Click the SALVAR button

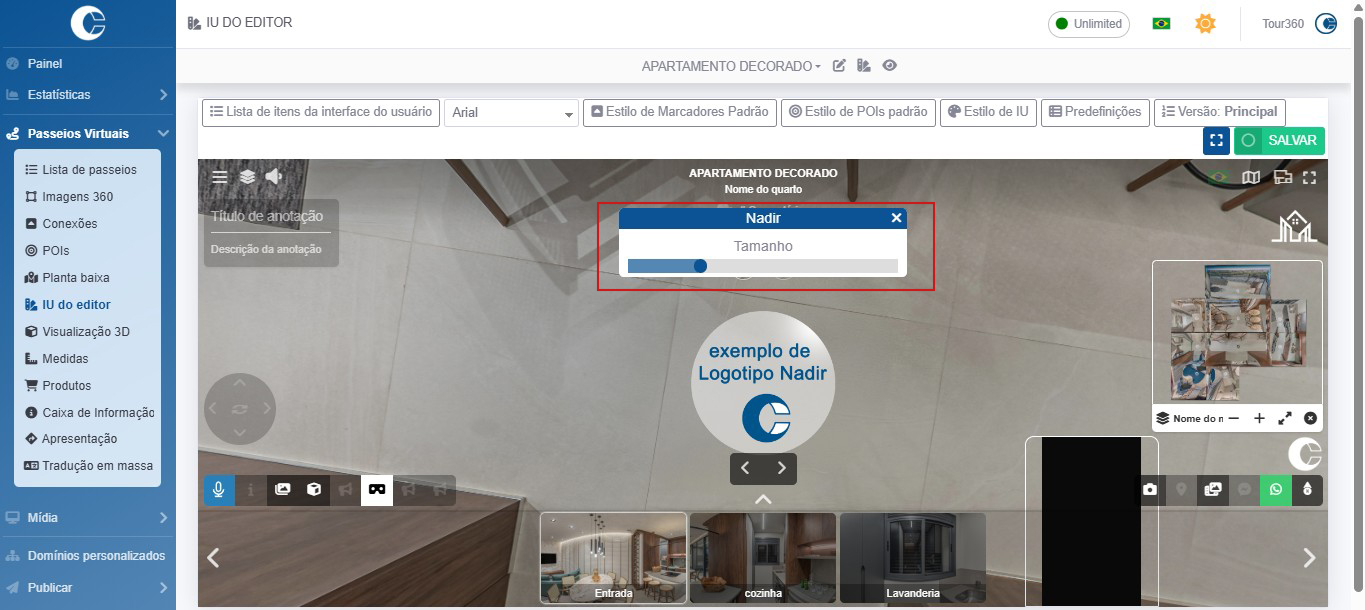tap(1279, 141)
